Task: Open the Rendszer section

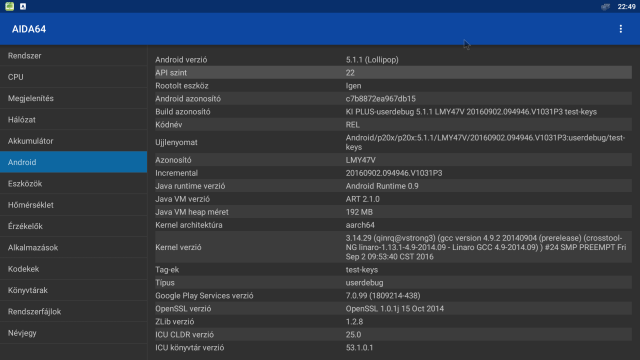Action: point(73,56)
